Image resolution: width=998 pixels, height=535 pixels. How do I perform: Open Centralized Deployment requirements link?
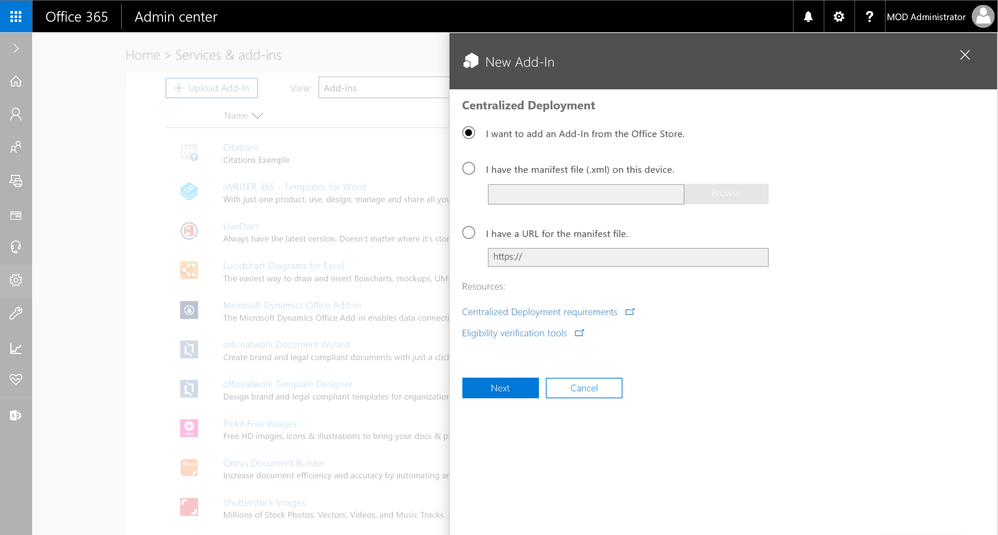pos(540,312)
